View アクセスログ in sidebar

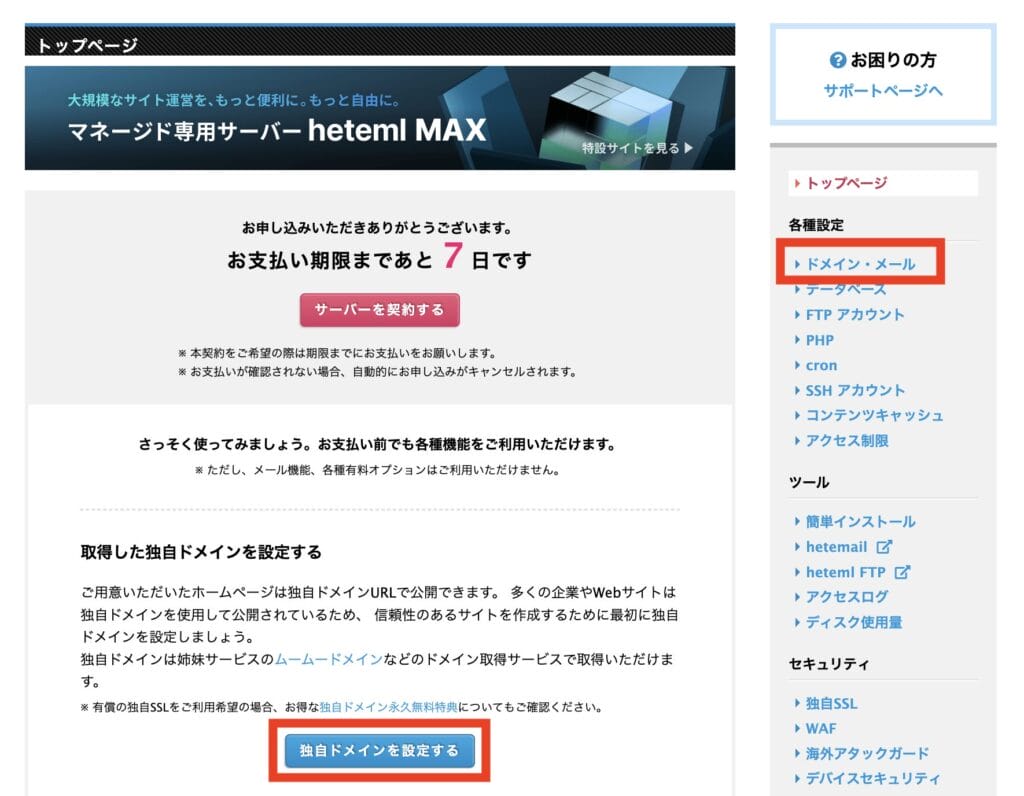pos(847,597)
